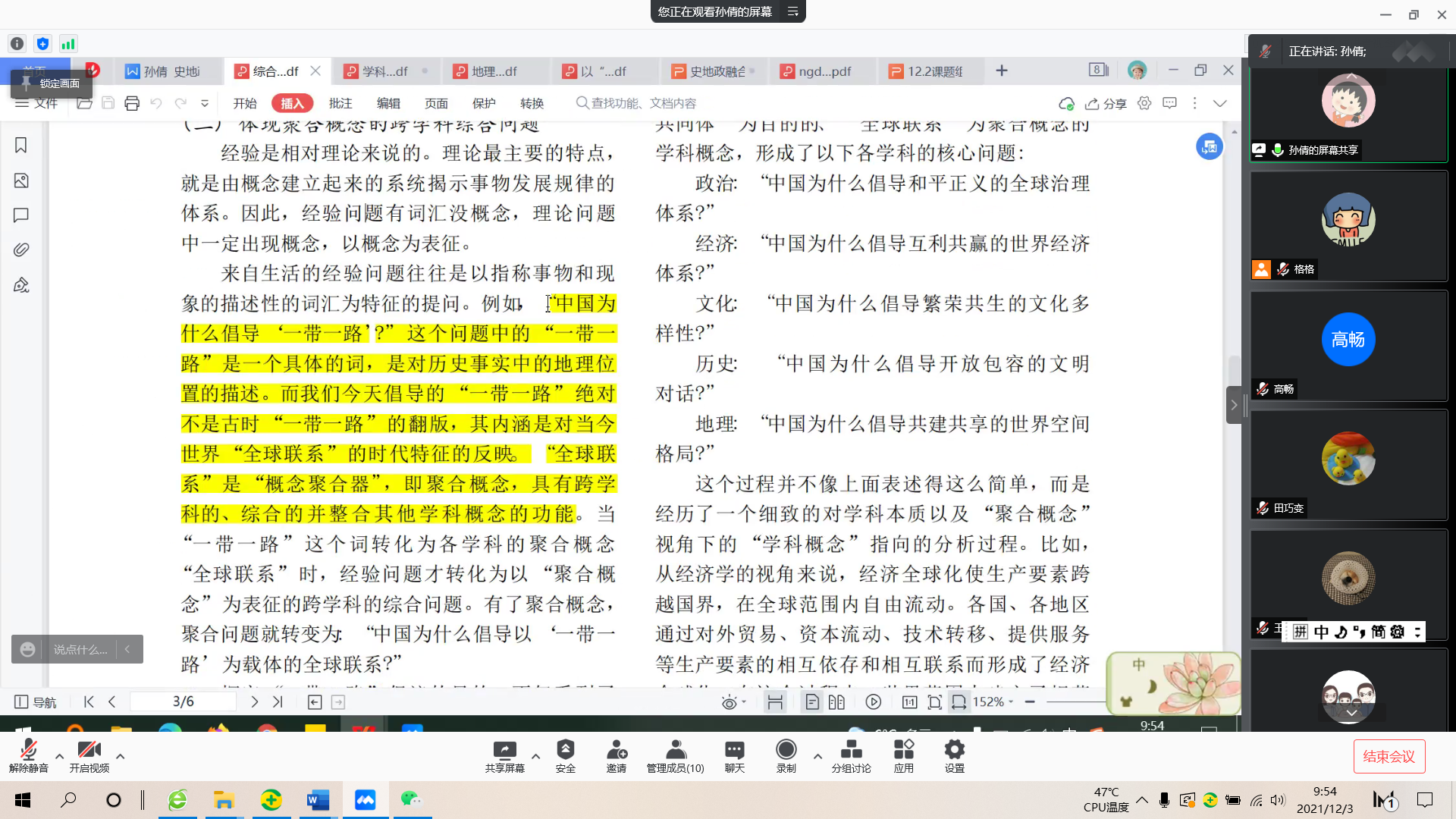Open the comments panel in sidebar

click(x=21, y=215)
